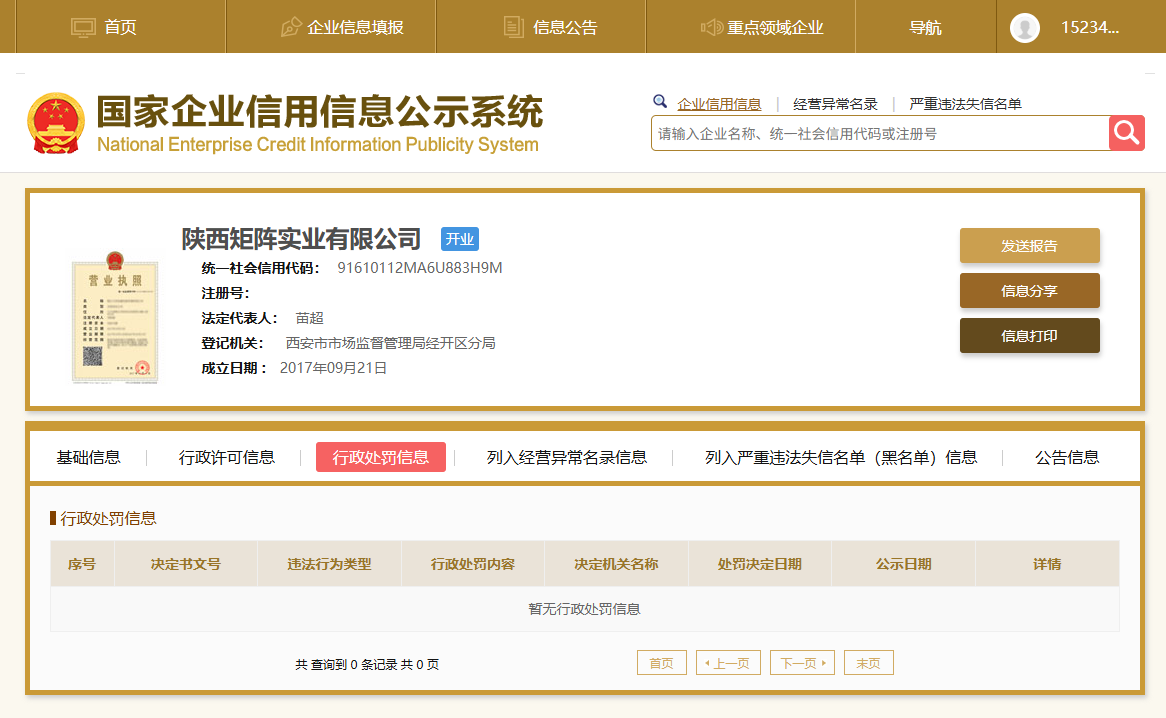Viewport: 1166px width, 718px height.
Task: Click the 违法行为类型 column header
Action: click(x=329, y=564)
